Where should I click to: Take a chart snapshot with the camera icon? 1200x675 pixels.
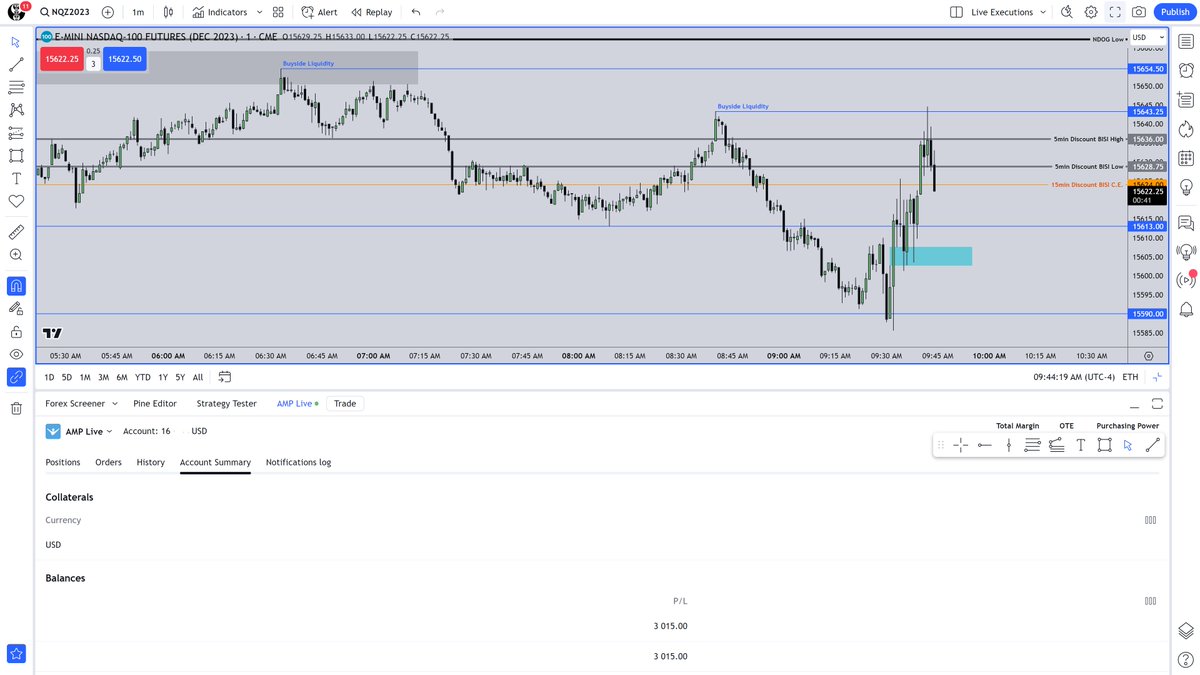[1138, 11]
